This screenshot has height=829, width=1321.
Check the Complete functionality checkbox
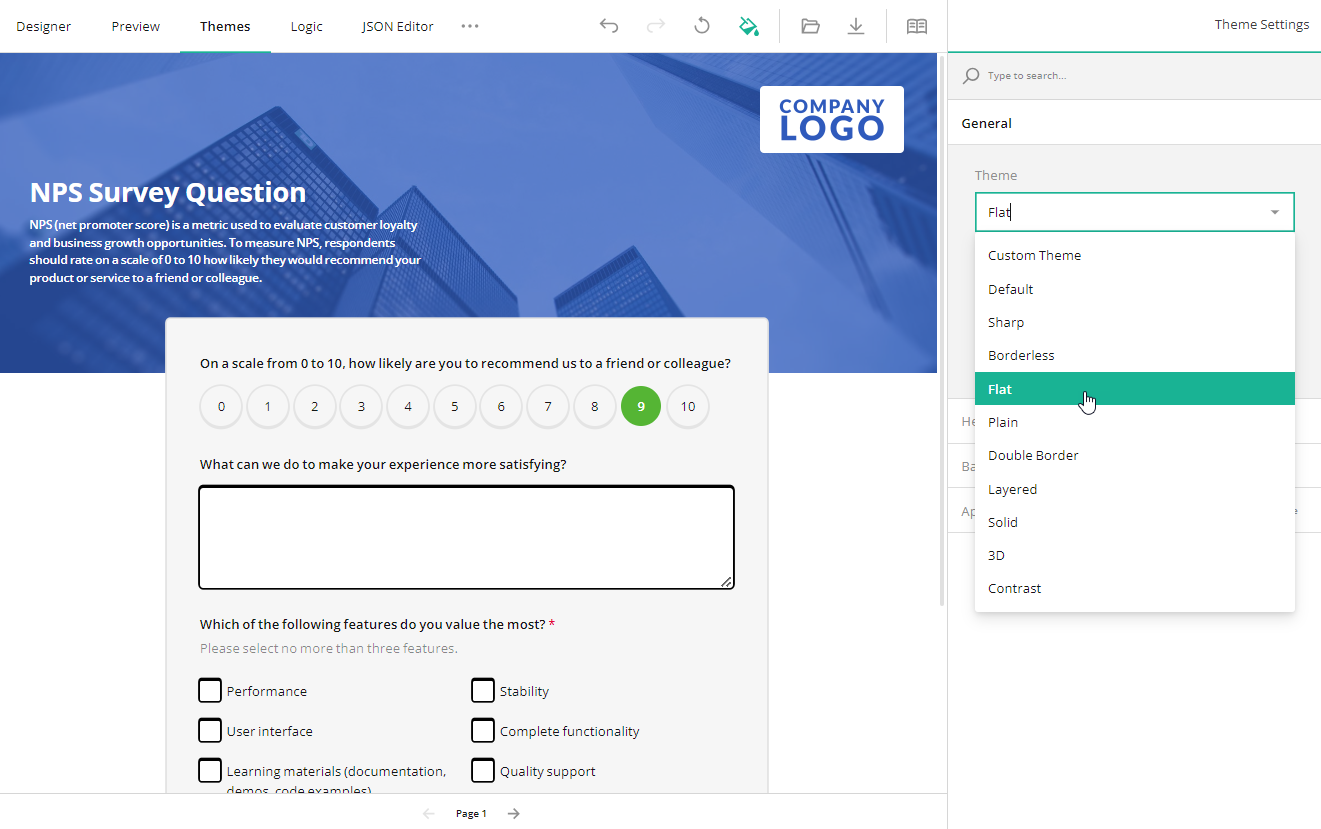(483, 730)
